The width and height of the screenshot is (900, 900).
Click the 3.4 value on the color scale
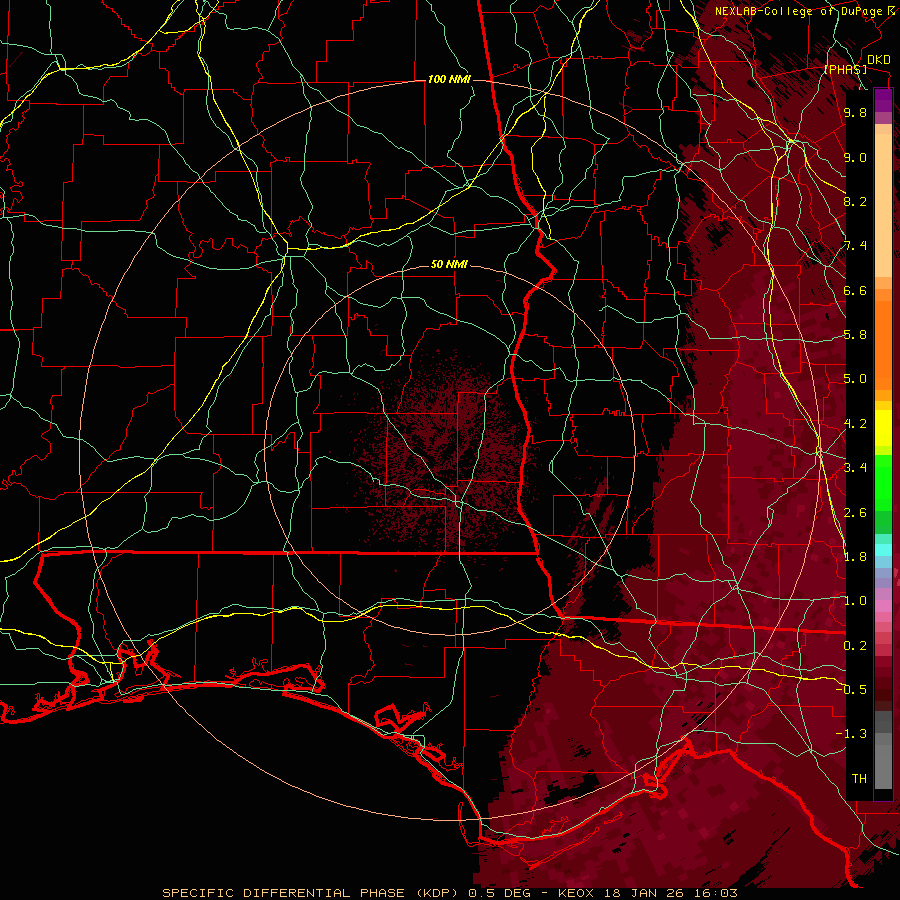point(855,468)
